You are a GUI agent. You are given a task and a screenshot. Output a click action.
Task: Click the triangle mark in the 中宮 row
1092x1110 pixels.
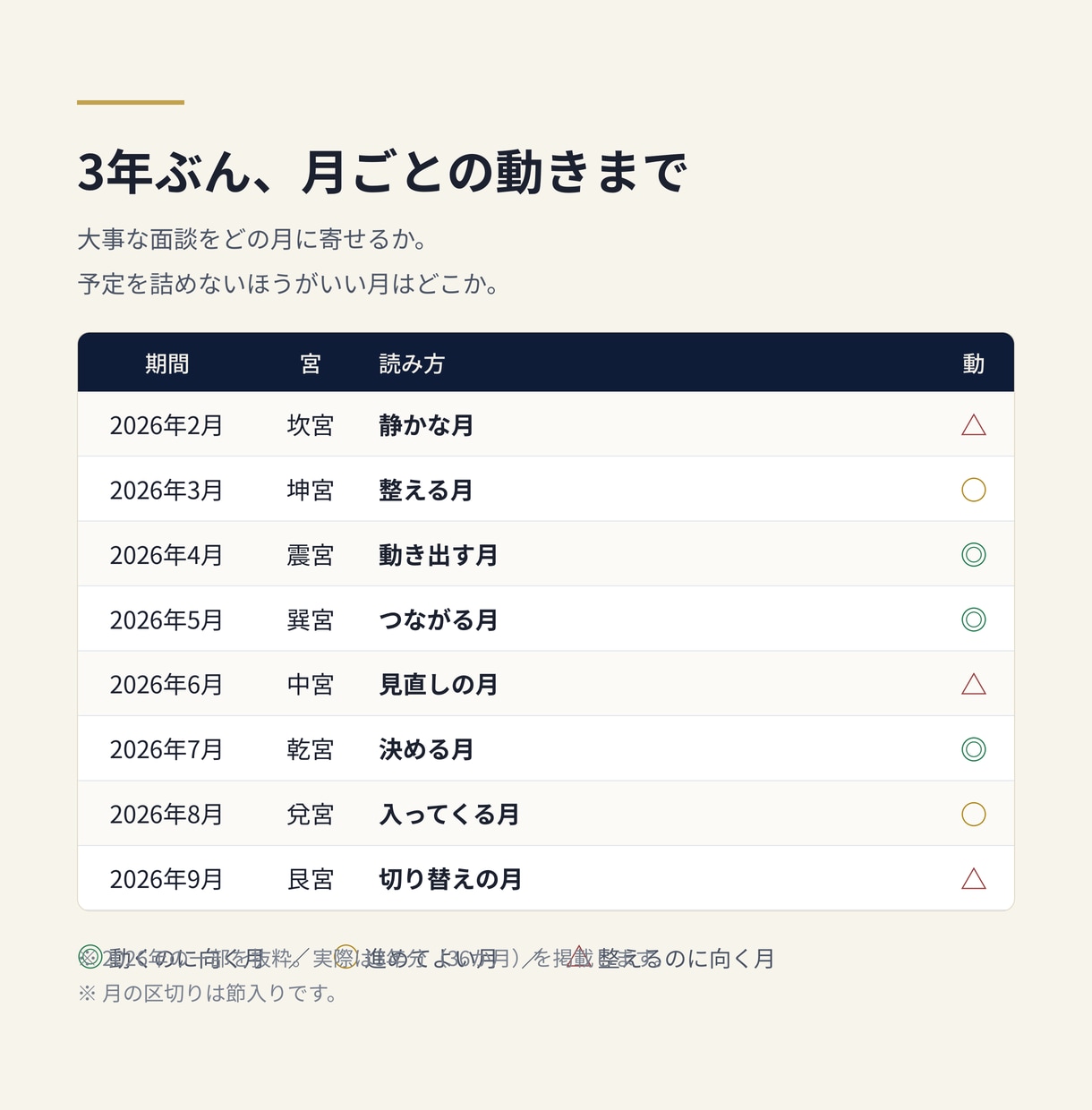pyautogui.click(x=974, y=685)
